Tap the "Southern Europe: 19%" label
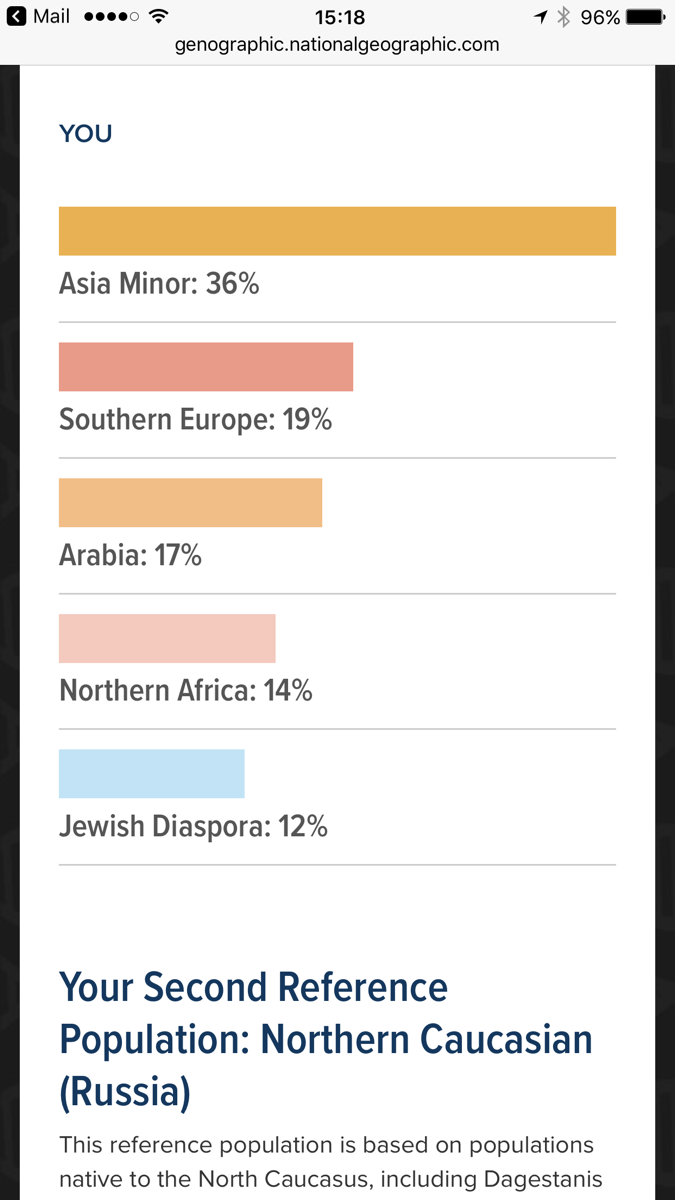The width and height of the screenshot is (675, 1200). pos(195,419)
